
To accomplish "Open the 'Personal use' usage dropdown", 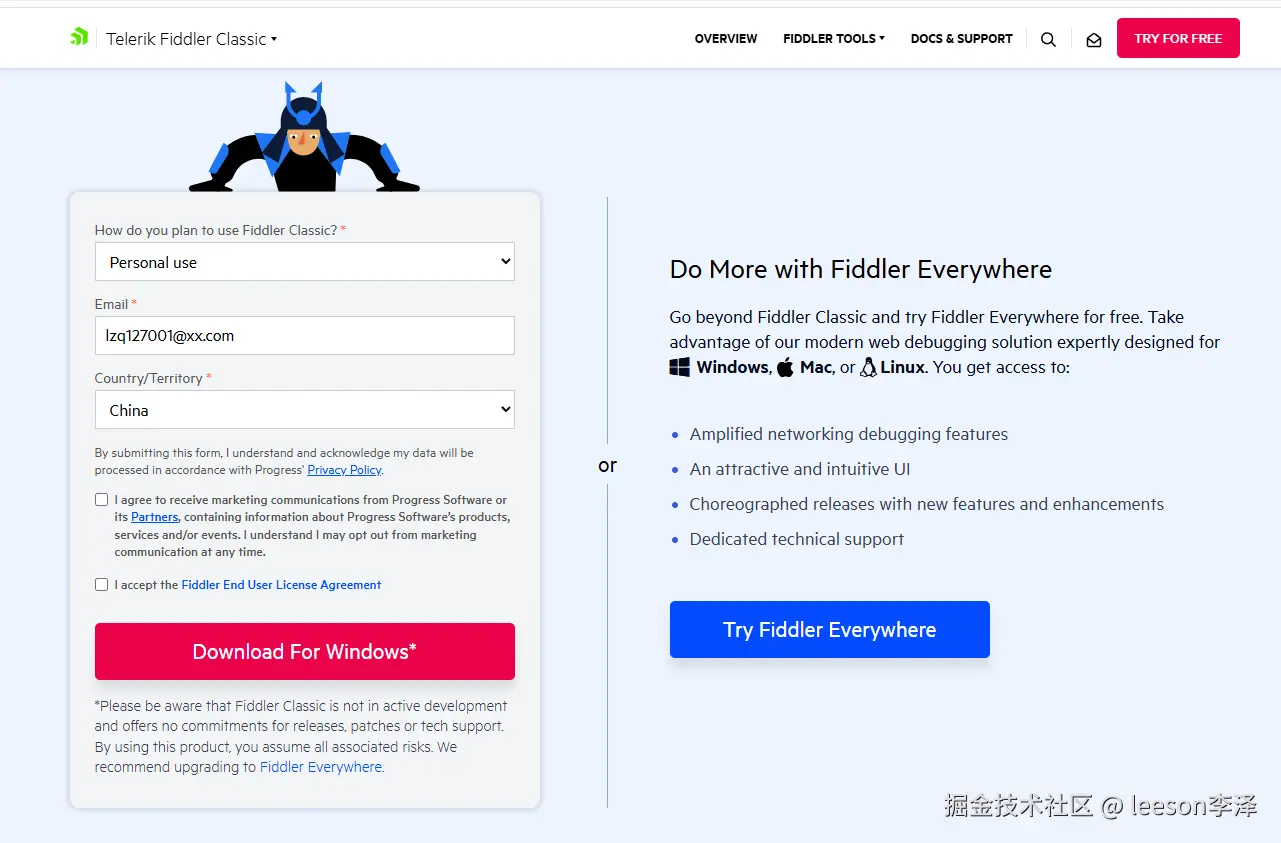I will tap(305, 262).
